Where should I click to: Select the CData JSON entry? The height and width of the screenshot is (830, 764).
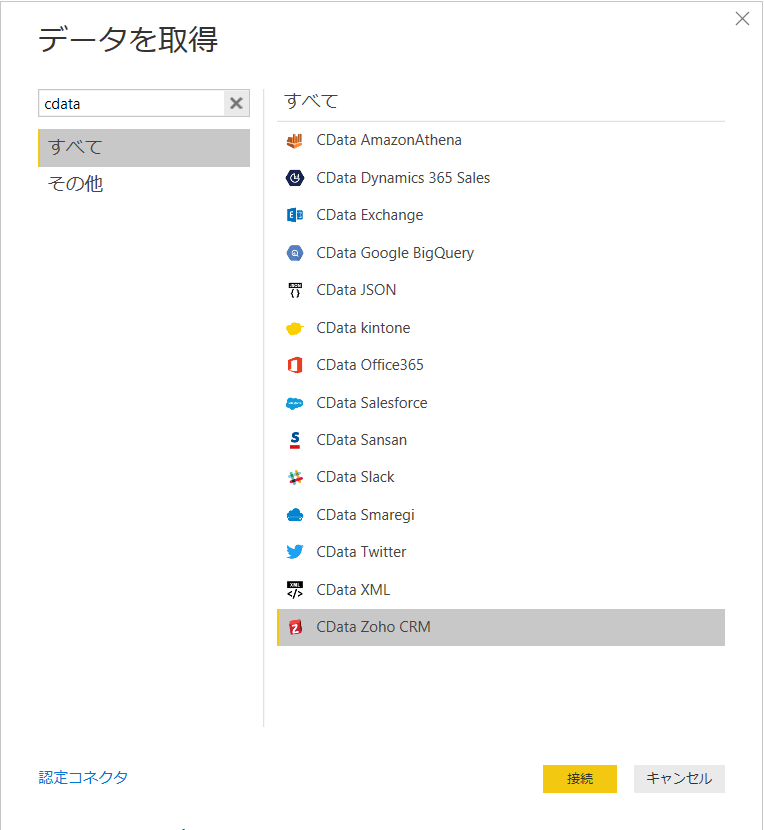pos(501,290)
